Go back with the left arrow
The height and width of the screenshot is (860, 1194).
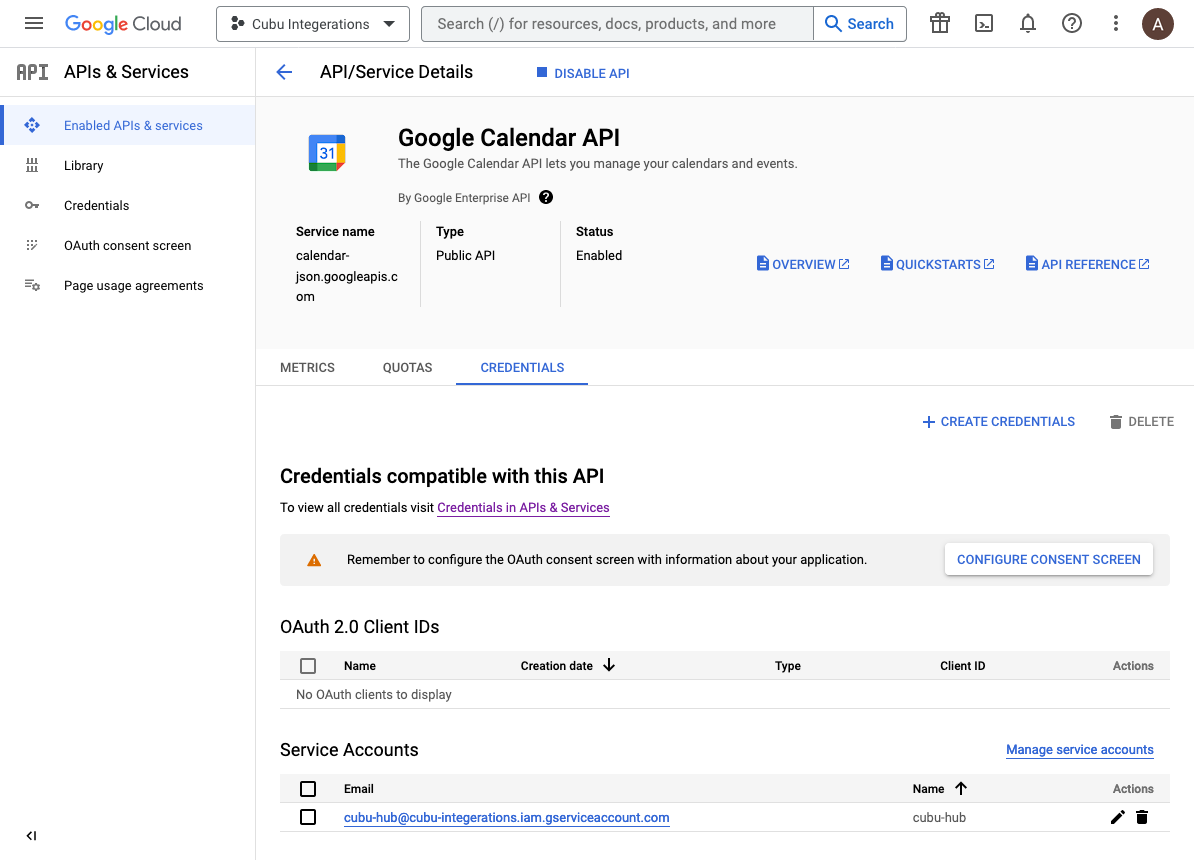(284, 72)
